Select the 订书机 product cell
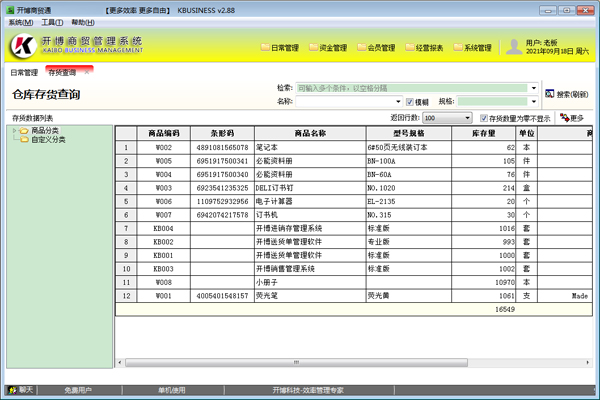Screen dimensions: 600x400 coord(310,215)
